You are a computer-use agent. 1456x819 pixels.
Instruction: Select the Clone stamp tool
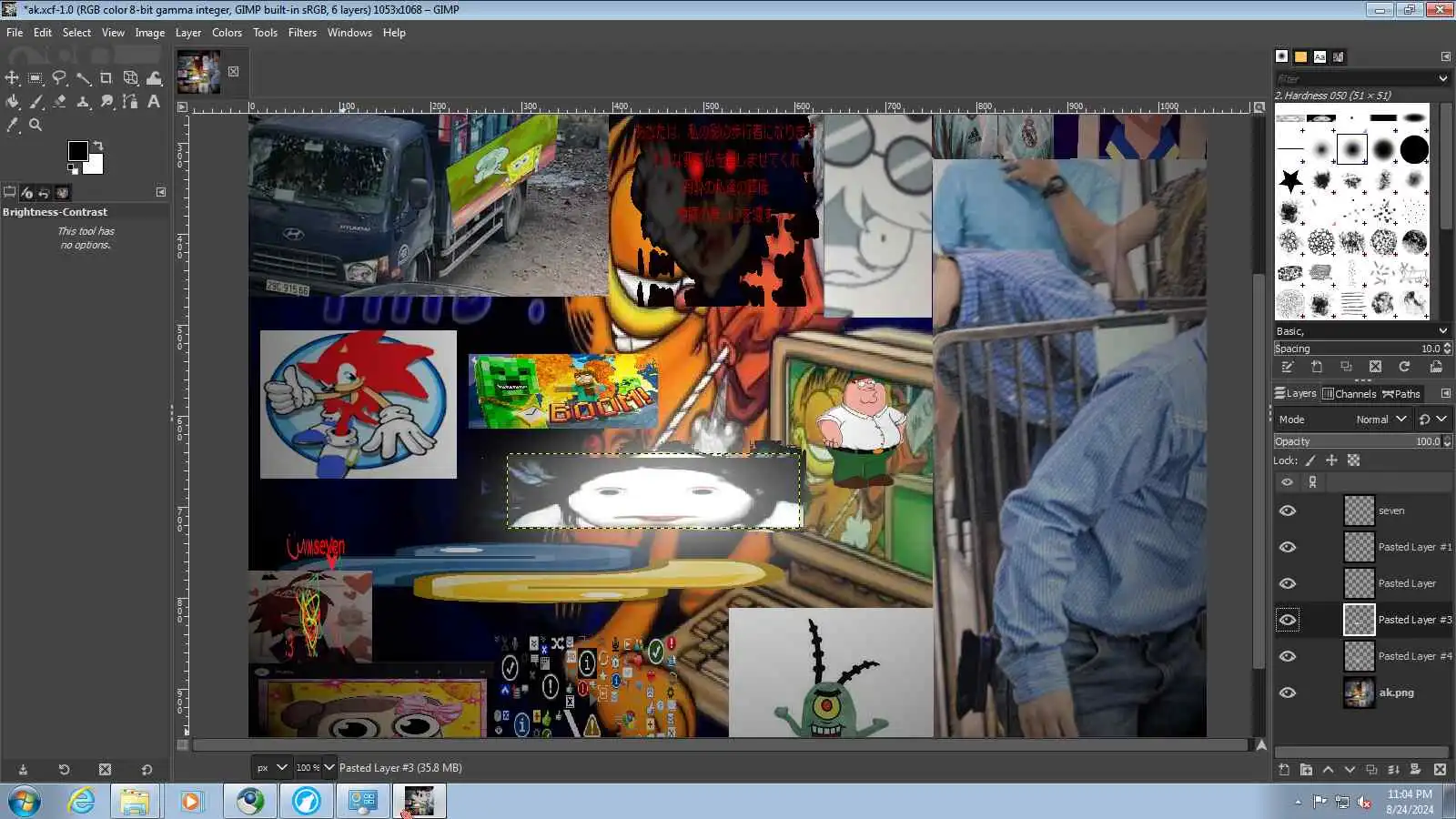83,102
